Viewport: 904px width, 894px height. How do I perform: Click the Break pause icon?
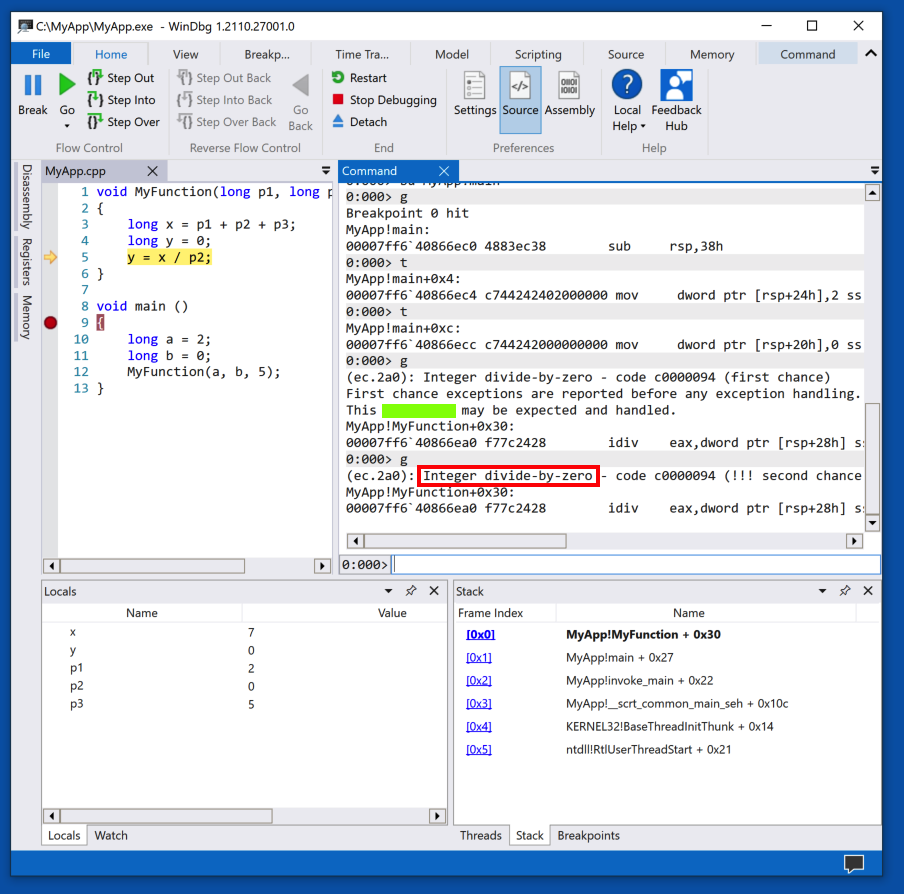pyautogui.click(x=32, y=86)
